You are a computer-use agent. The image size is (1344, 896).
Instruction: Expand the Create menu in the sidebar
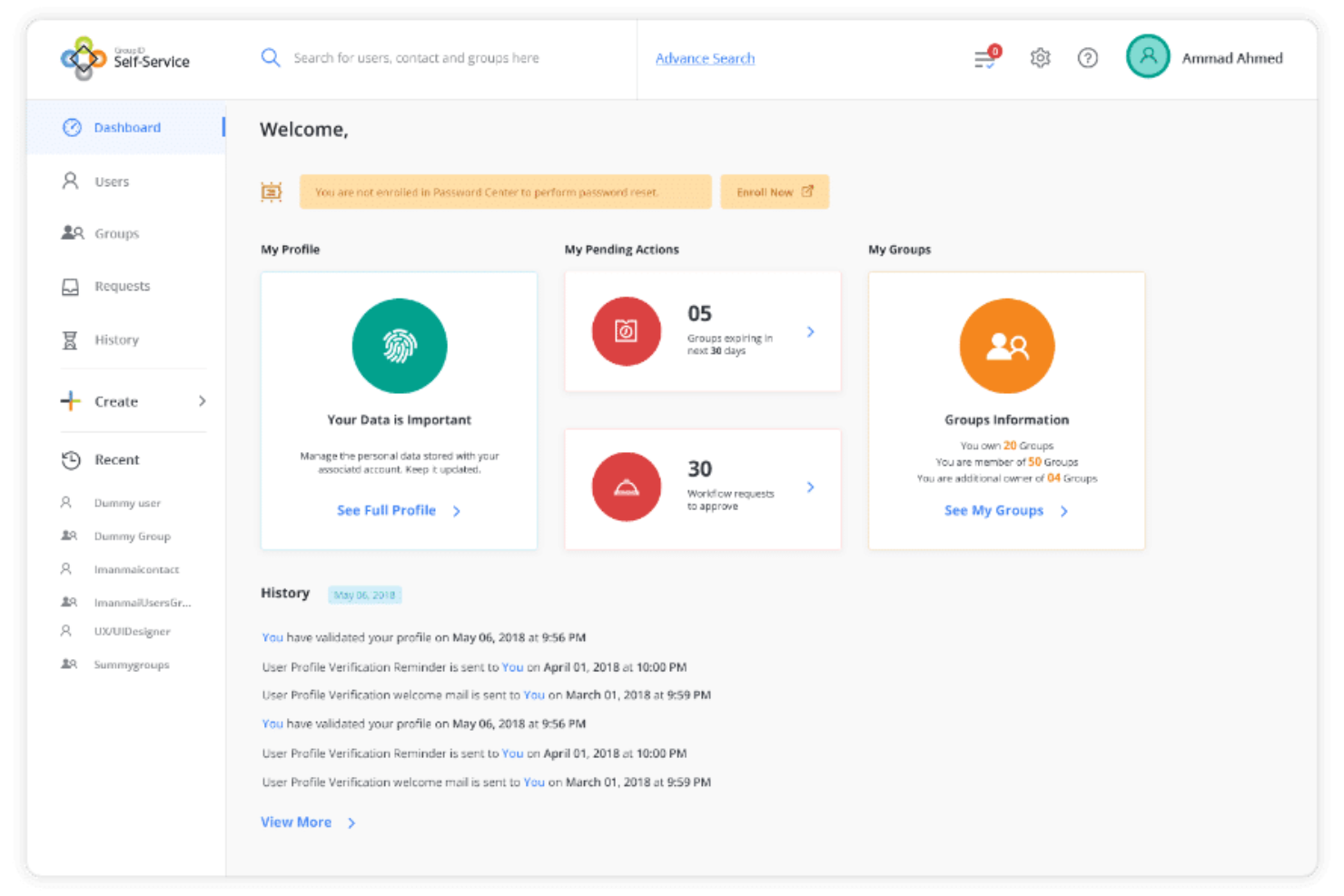coord(115,400)
